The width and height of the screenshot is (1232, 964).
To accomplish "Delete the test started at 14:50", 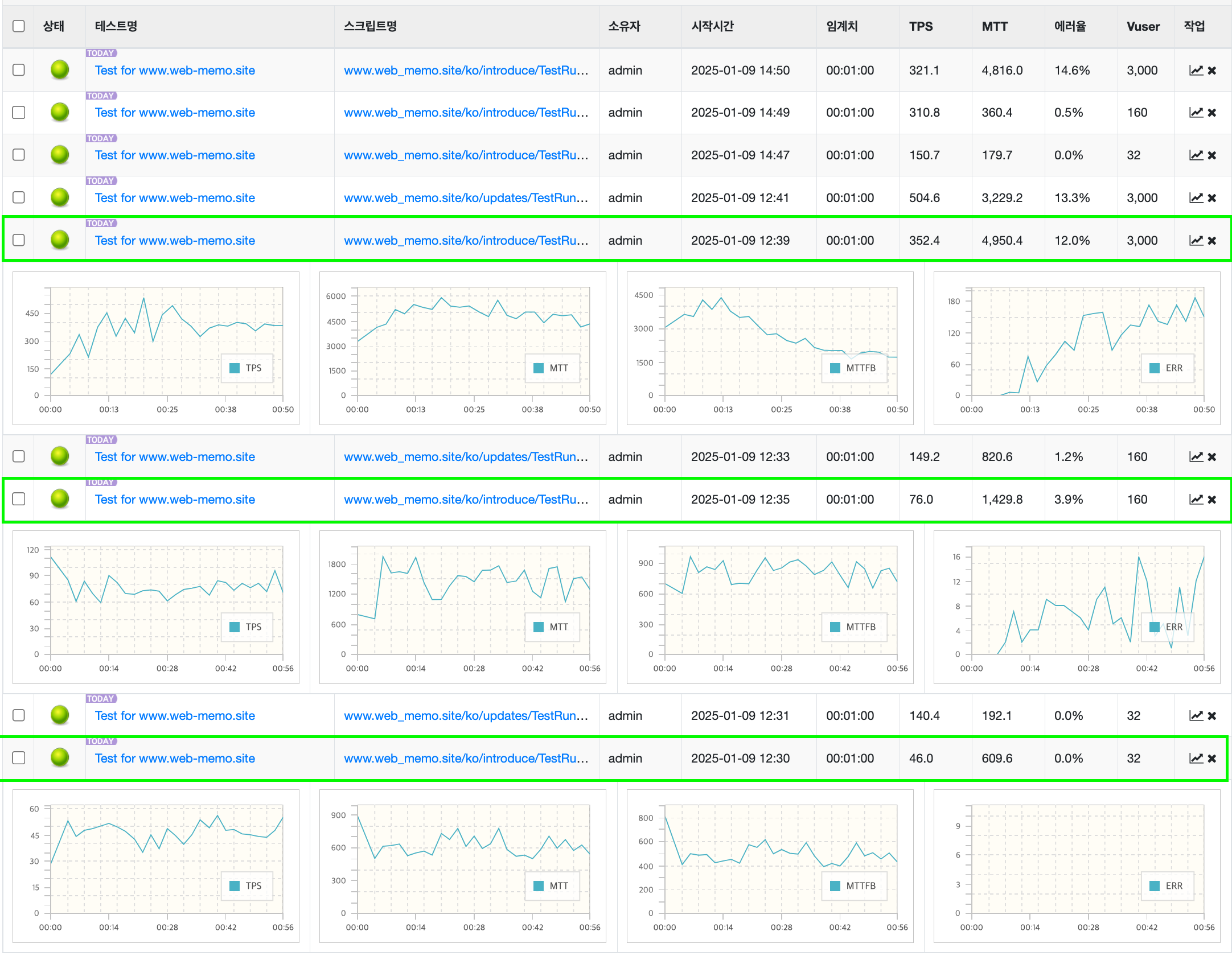I will coord(1212,71).
